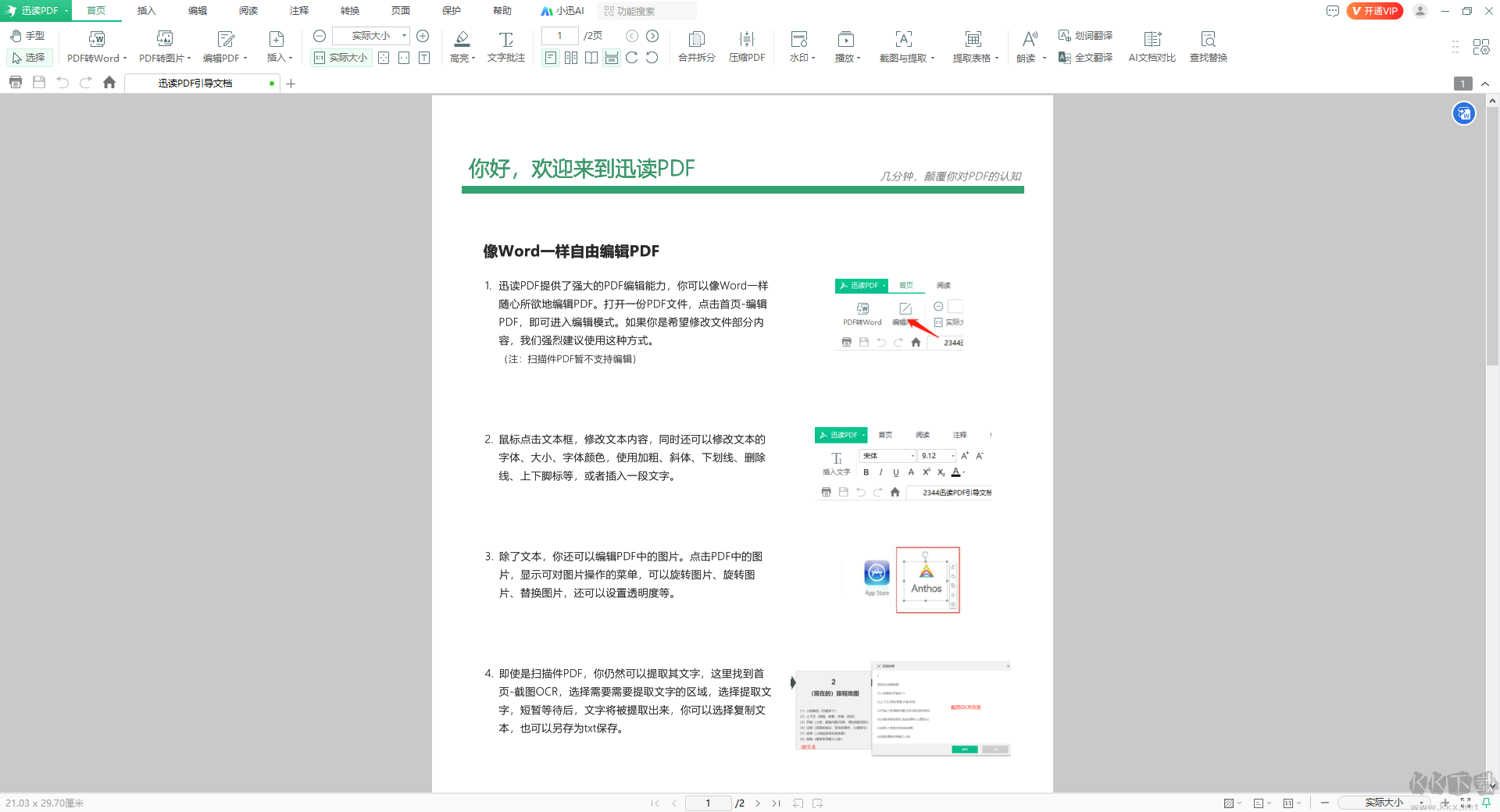Expand the 朗读 read-aloud dropdown

coord(1044,58)
